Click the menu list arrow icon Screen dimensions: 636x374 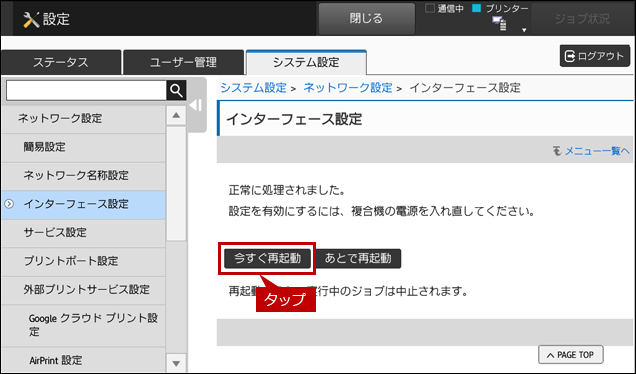[557, 151]
